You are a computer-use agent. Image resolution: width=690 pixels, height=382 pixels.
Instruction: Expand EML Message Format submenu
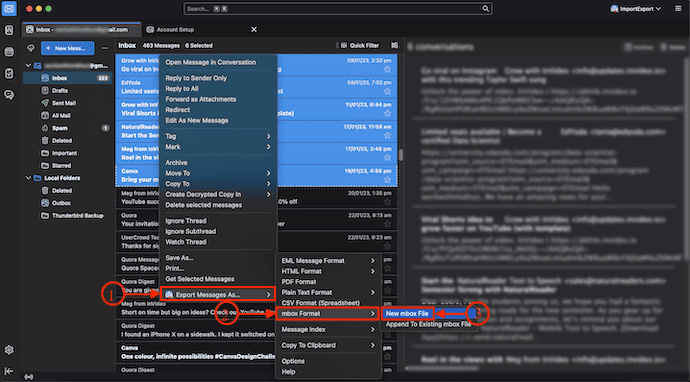coord(328,261)
